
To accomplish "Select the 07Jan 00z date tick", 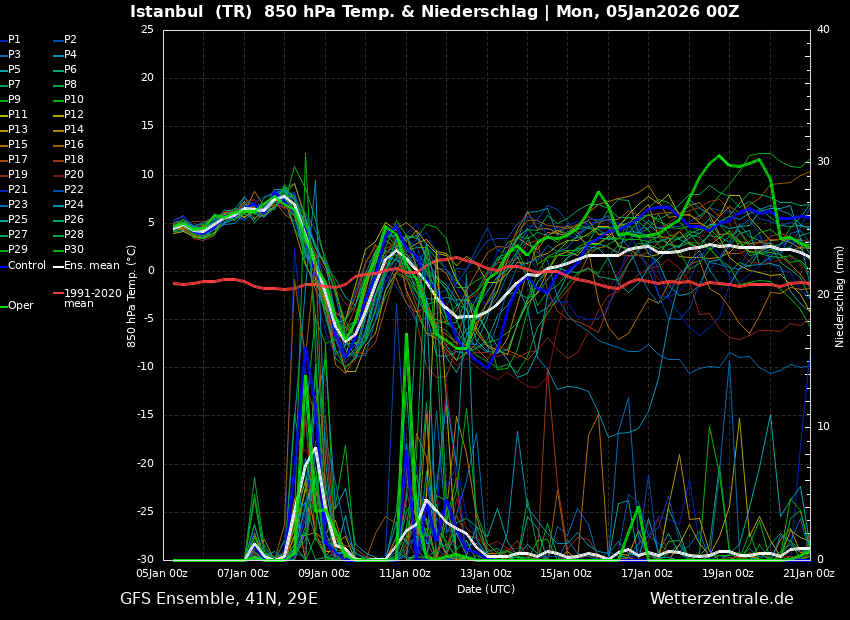I will (x=244, y=574).
